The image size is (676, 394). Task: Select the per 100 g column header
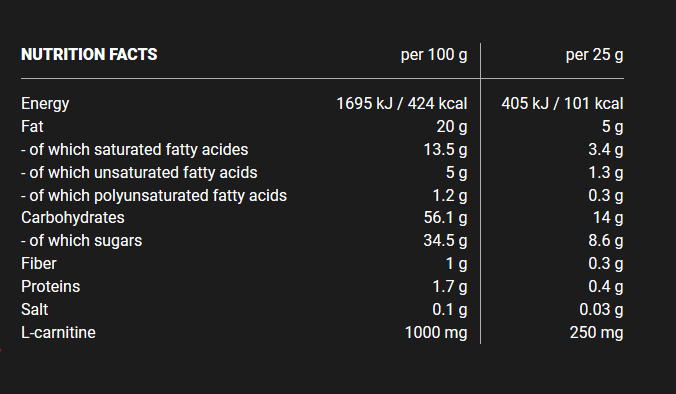coord(434,55)
